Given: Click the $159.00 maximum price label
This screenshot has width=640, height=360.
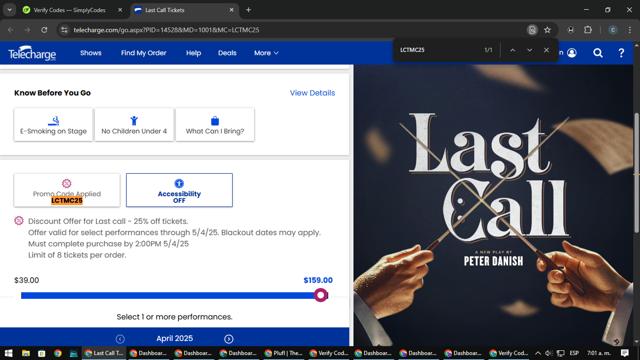Looking at the screenshot, I should coord(318,280).
